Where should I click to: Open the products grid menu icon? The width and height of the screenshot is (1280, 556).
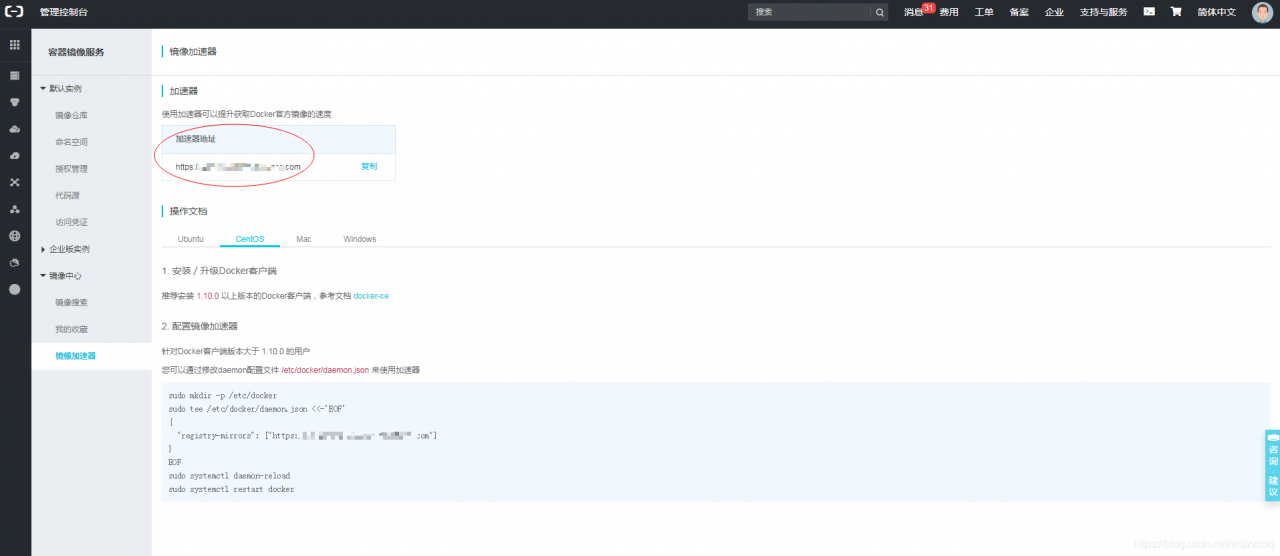pyautogui.click(x=15, y=45)
